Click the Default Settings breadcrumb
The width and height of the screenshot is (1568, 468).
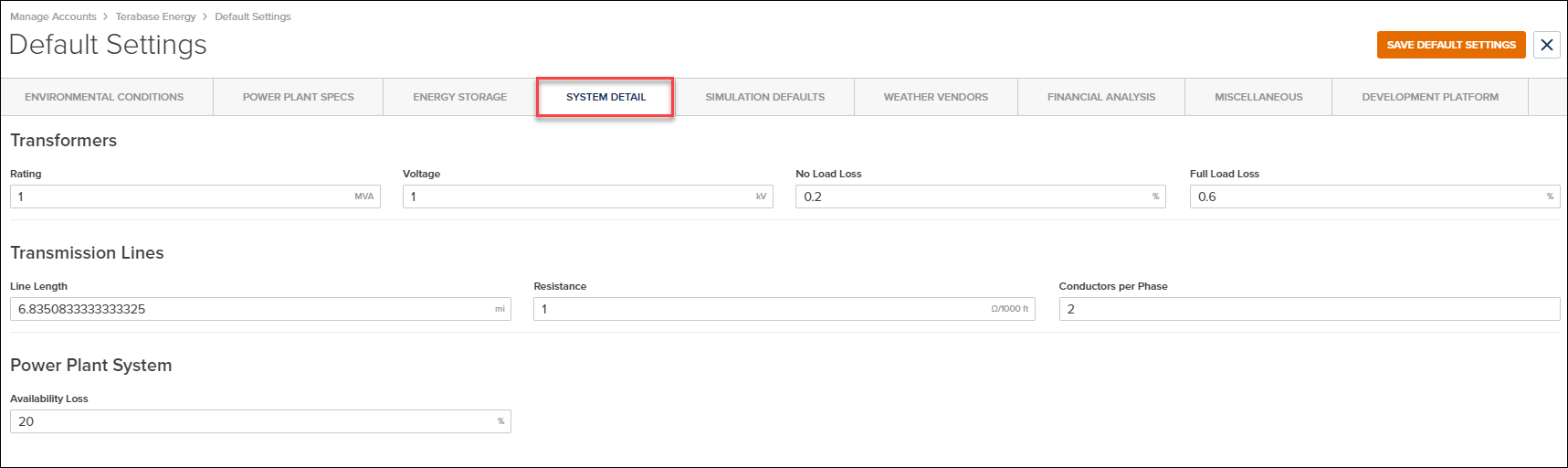pos(253,16)
